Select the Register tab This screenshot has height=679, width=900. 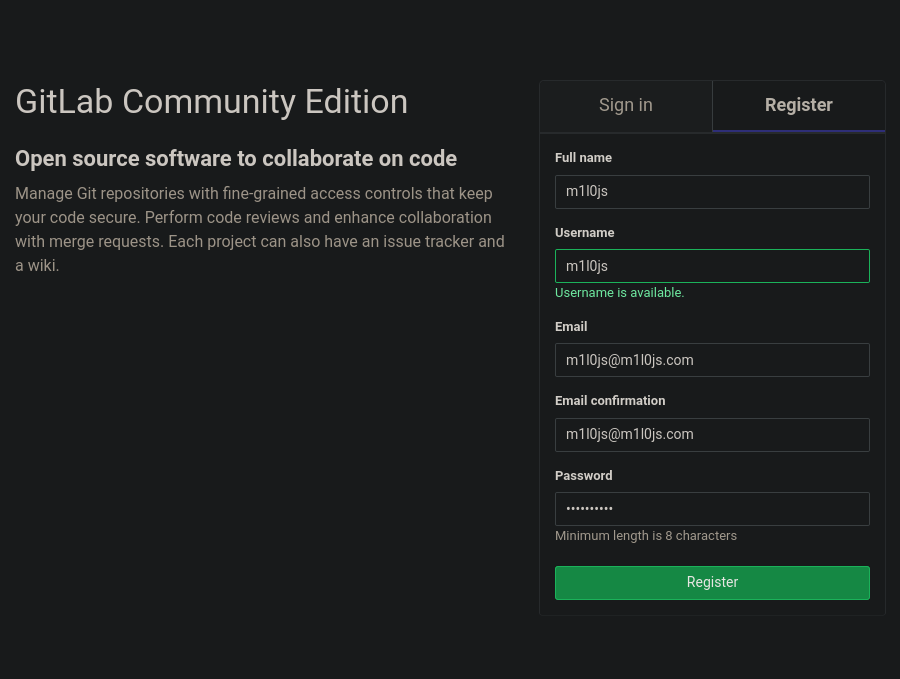(x=798, y=105)
